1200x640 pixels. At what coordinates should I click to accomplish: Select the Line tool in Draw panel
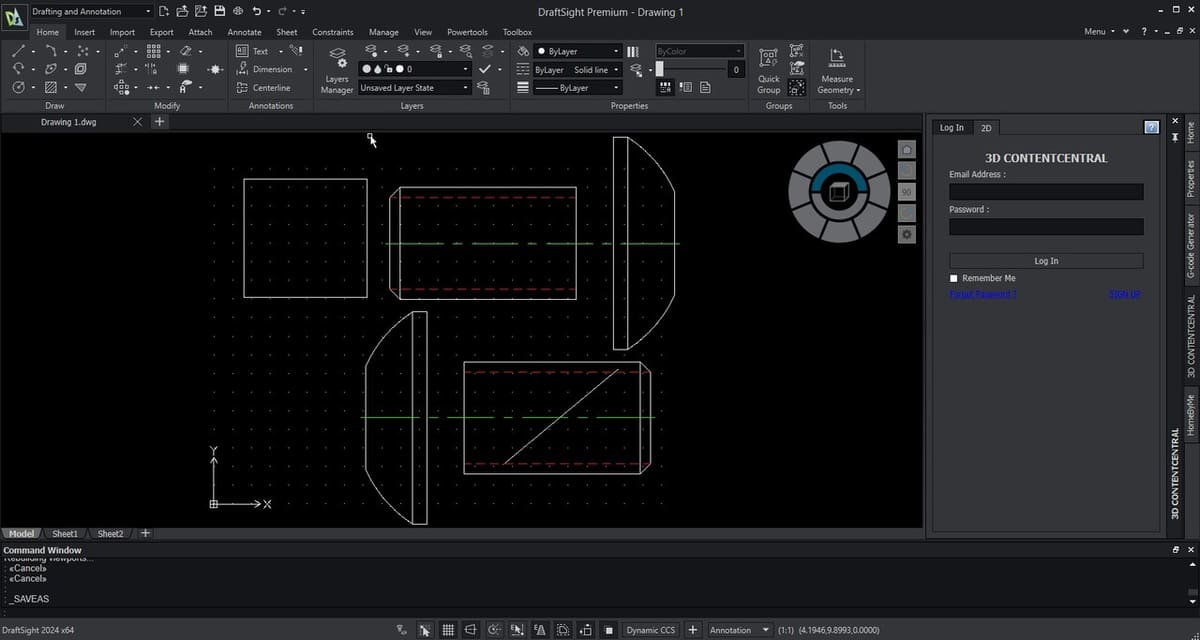tap(18, 50)
